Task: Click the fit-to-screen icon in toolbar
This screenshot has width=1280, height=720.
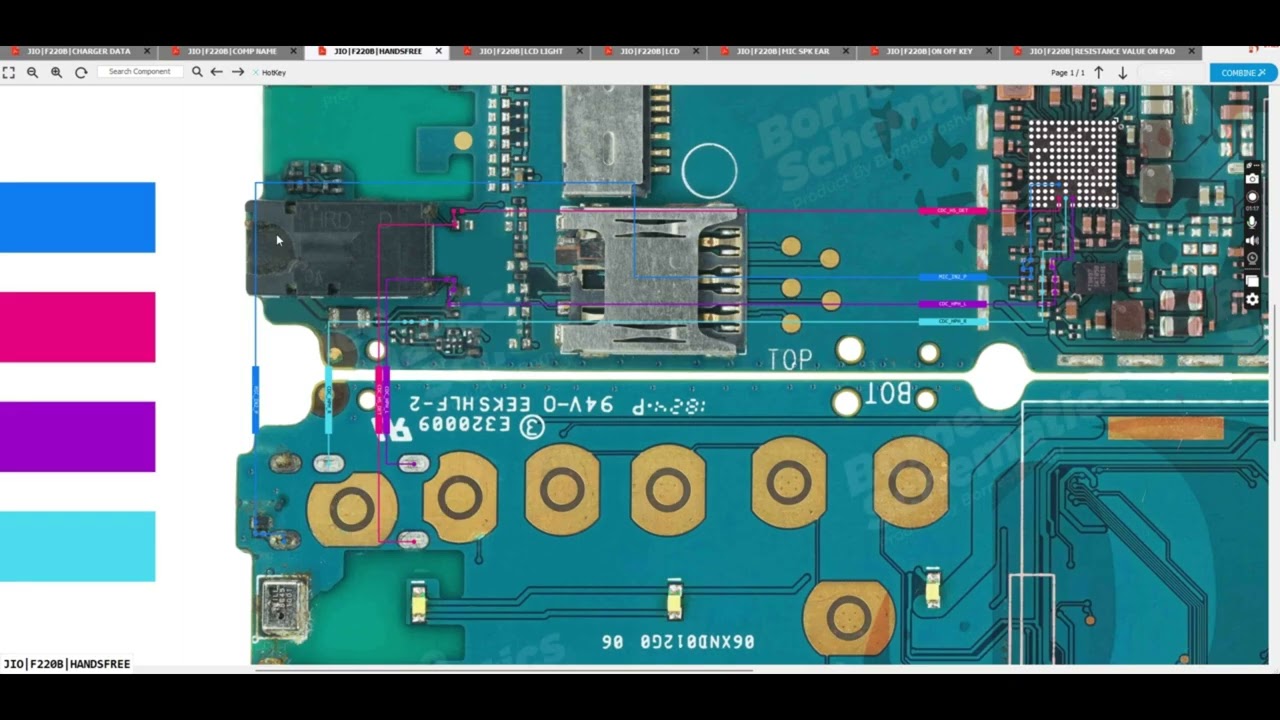Action: pos(8,72)
